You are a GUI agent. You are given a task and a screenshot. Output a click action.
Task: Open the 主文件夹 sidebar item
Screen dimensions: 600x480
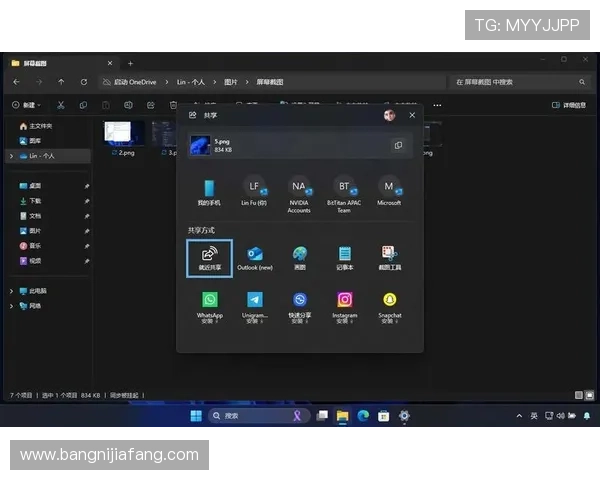39,126
